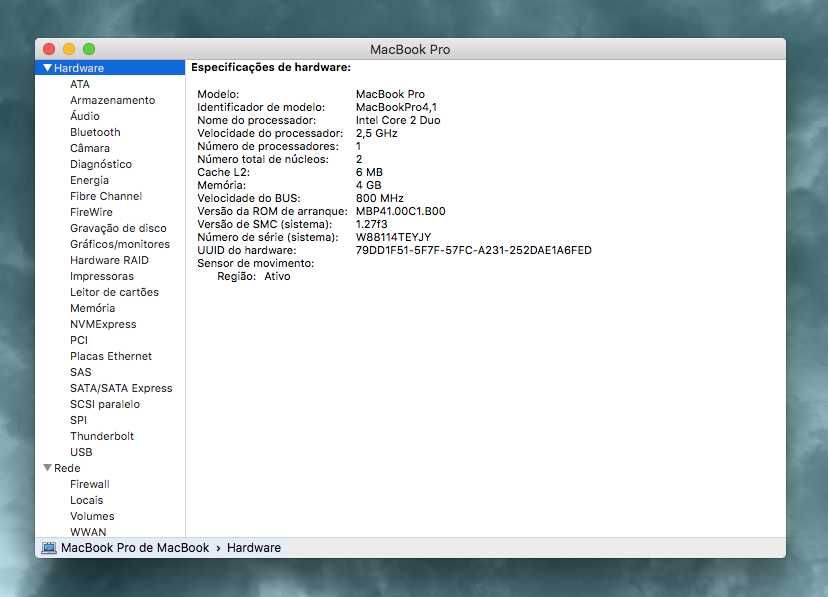Select Memória in the sidebar
The height and width of the screenshot is (597, 828).
tap(92, 308)
